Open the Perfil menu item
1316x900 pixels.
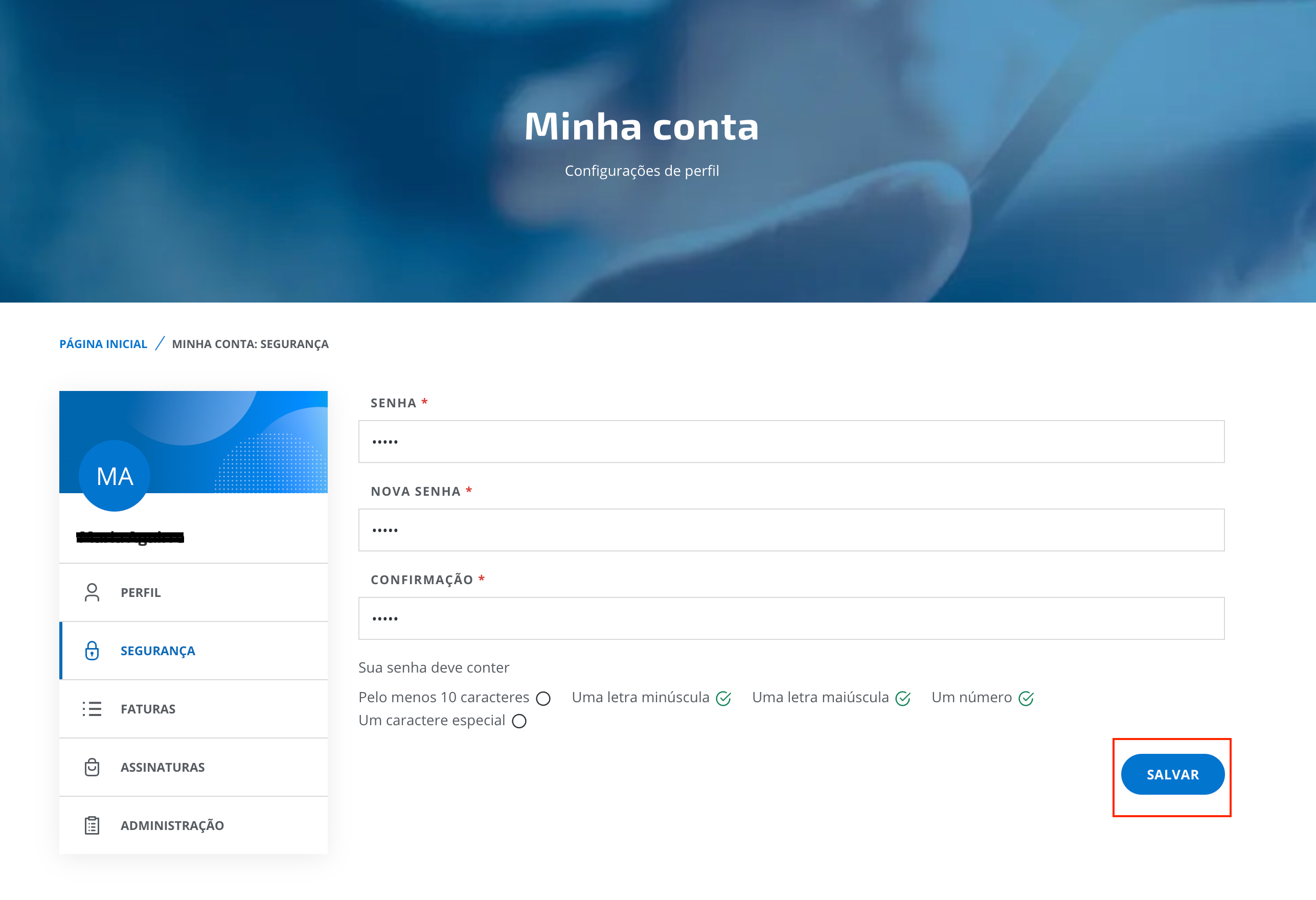click(x=194, y=593)
